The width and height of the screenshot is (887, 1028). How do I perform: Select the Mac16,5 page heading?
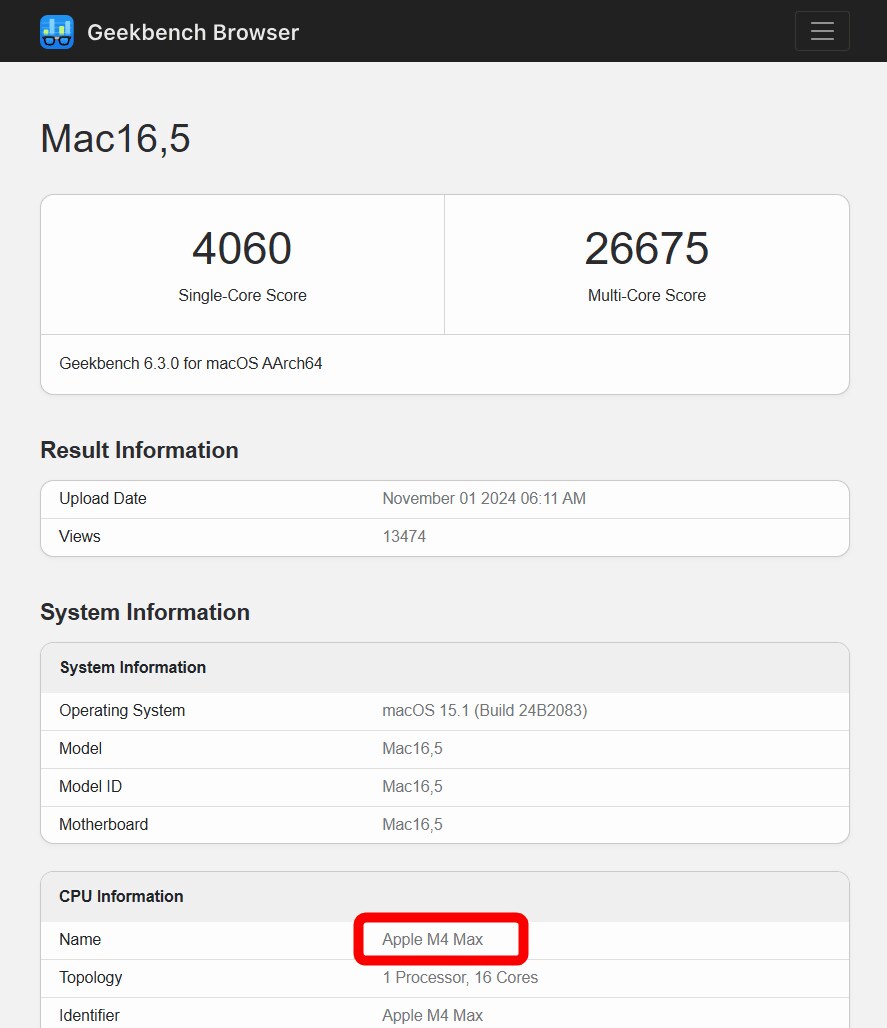[x=115, y=138]
